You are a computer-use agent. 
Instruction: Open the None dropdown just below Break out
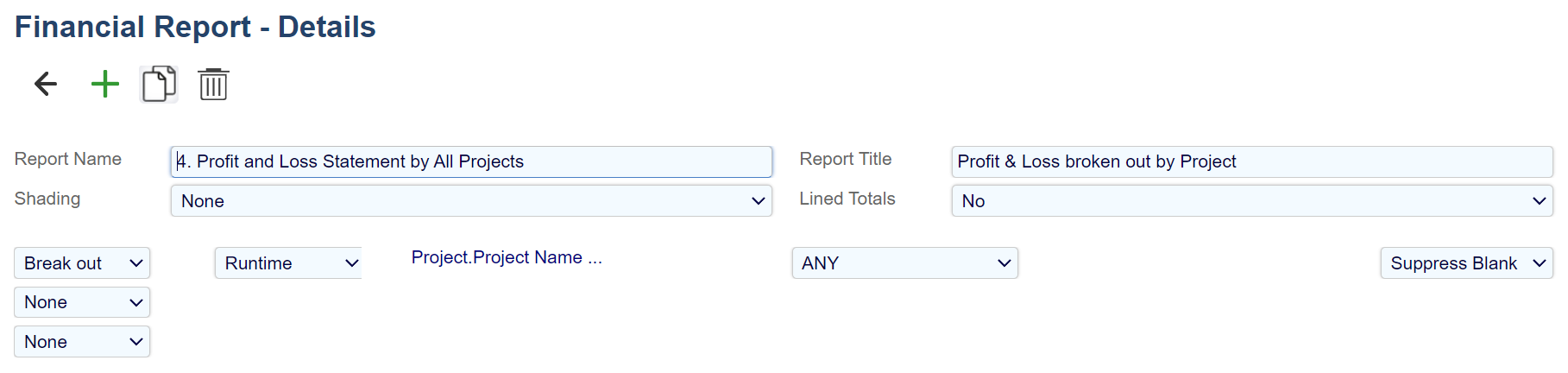point(82,302)
